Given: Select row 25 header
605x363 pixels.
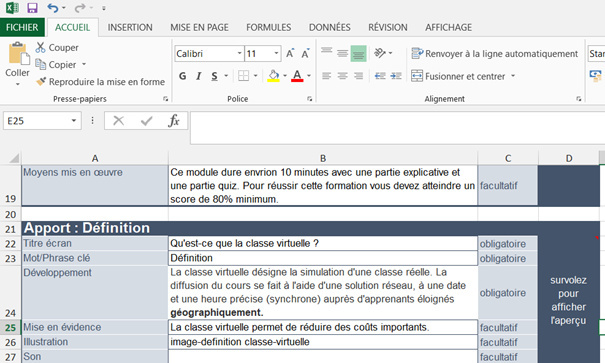Looking at the screenshot, I should pyautogui.click(x=10, y=327).
